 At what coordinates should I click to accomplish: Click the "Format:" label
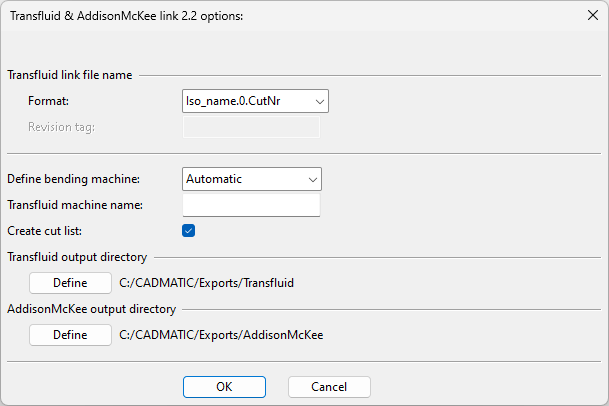tap(48, 100)
